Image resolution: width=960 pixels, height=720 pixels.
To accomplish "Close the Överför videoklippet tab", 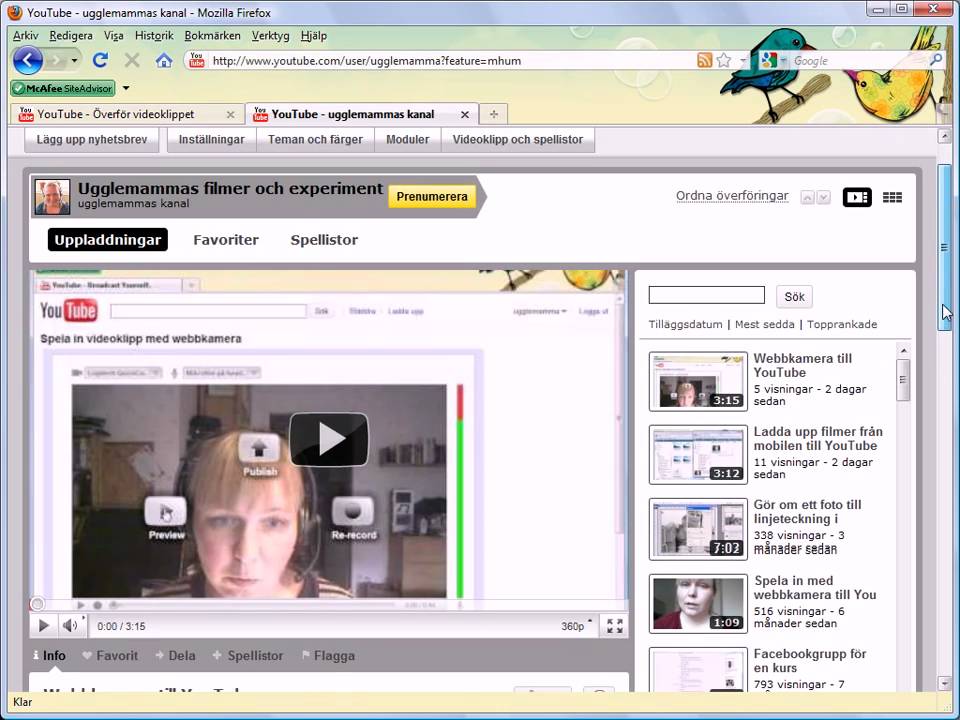I will coord(230,114).
